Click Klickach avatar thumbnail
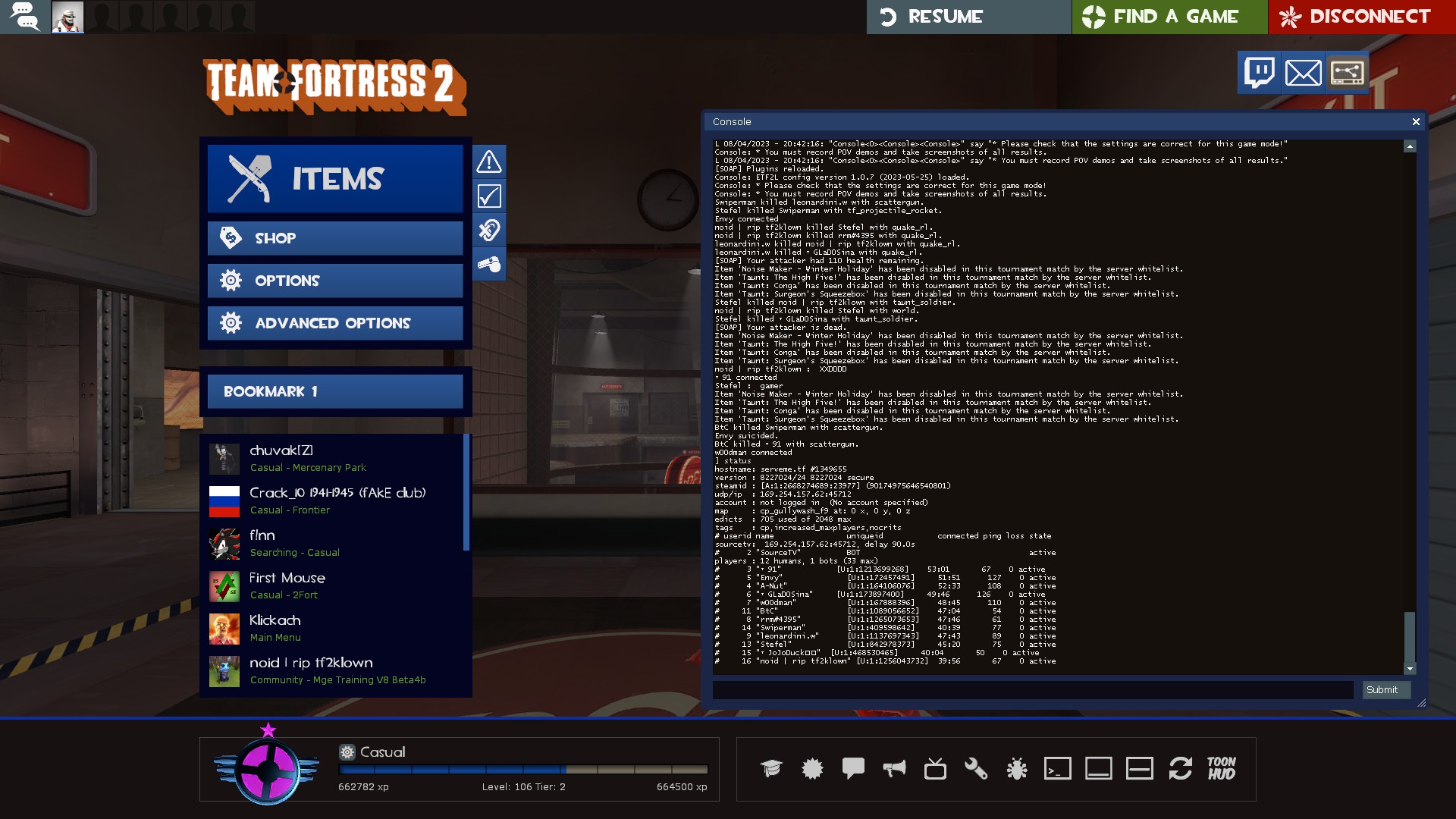Viewport: 1456px width, 819px height. 224,629
